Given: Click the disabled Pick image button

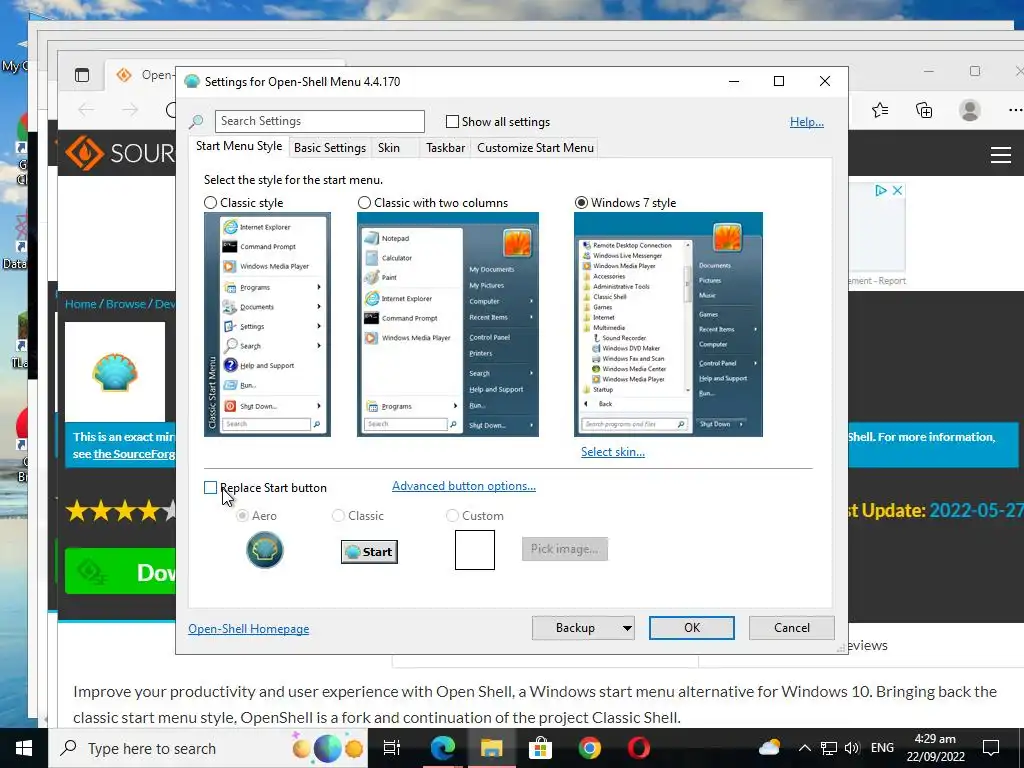Looking at the screenshot, I should tap(565, 549).
